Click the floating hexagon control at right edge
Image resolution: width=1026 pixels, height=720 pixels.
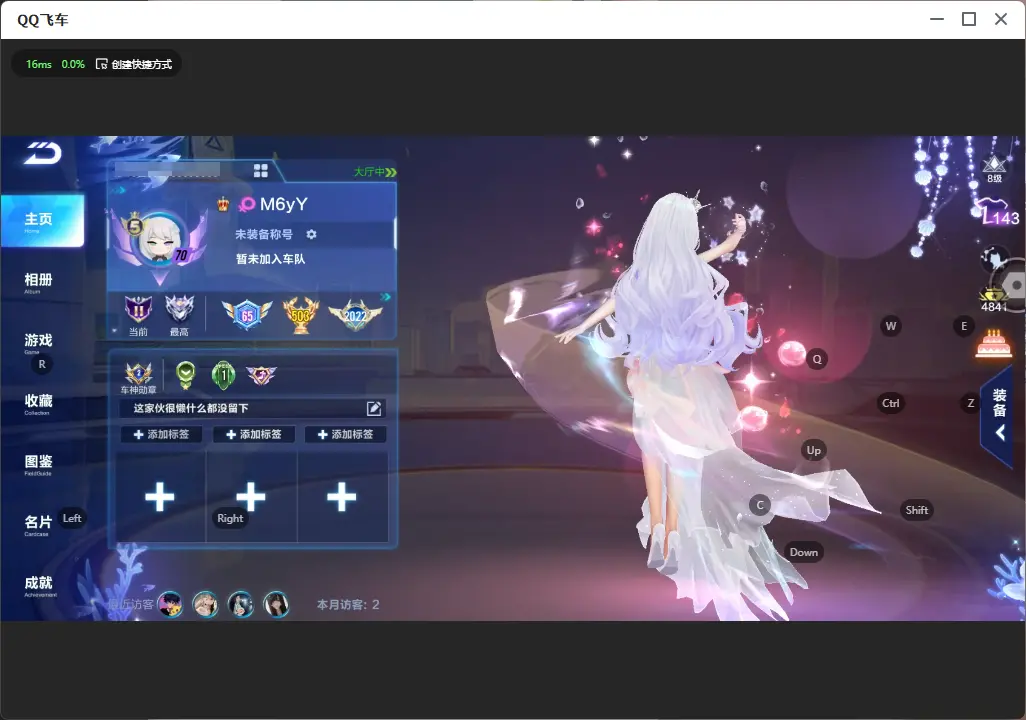[1014, 285]
